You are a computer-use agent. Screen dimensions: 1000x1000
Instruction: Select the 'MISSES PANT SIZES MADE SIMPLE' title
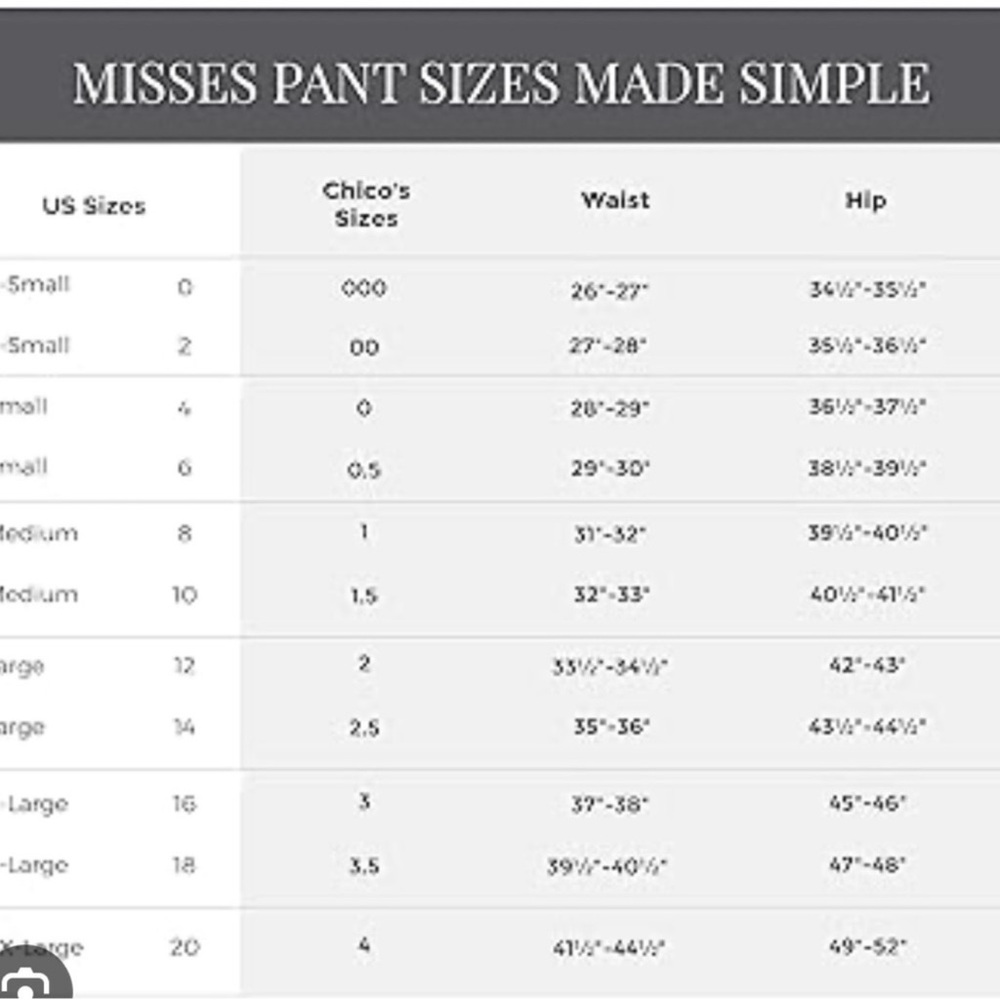click(x=501, y=83)
